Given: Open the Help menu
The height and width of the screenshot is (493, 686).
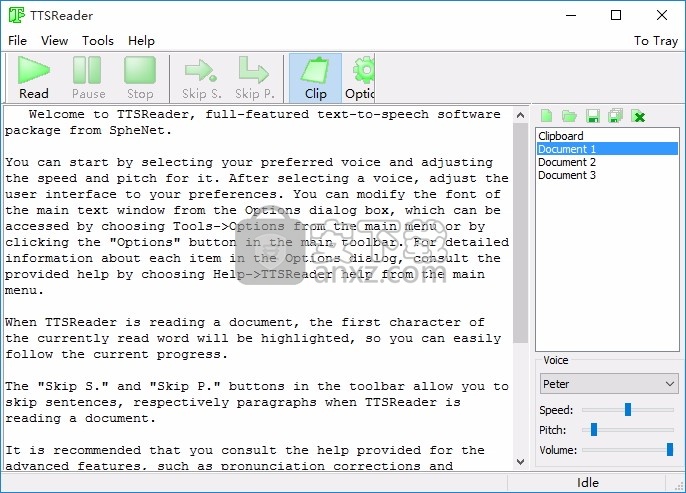Looking at the screenshot, I should point(141,41).
